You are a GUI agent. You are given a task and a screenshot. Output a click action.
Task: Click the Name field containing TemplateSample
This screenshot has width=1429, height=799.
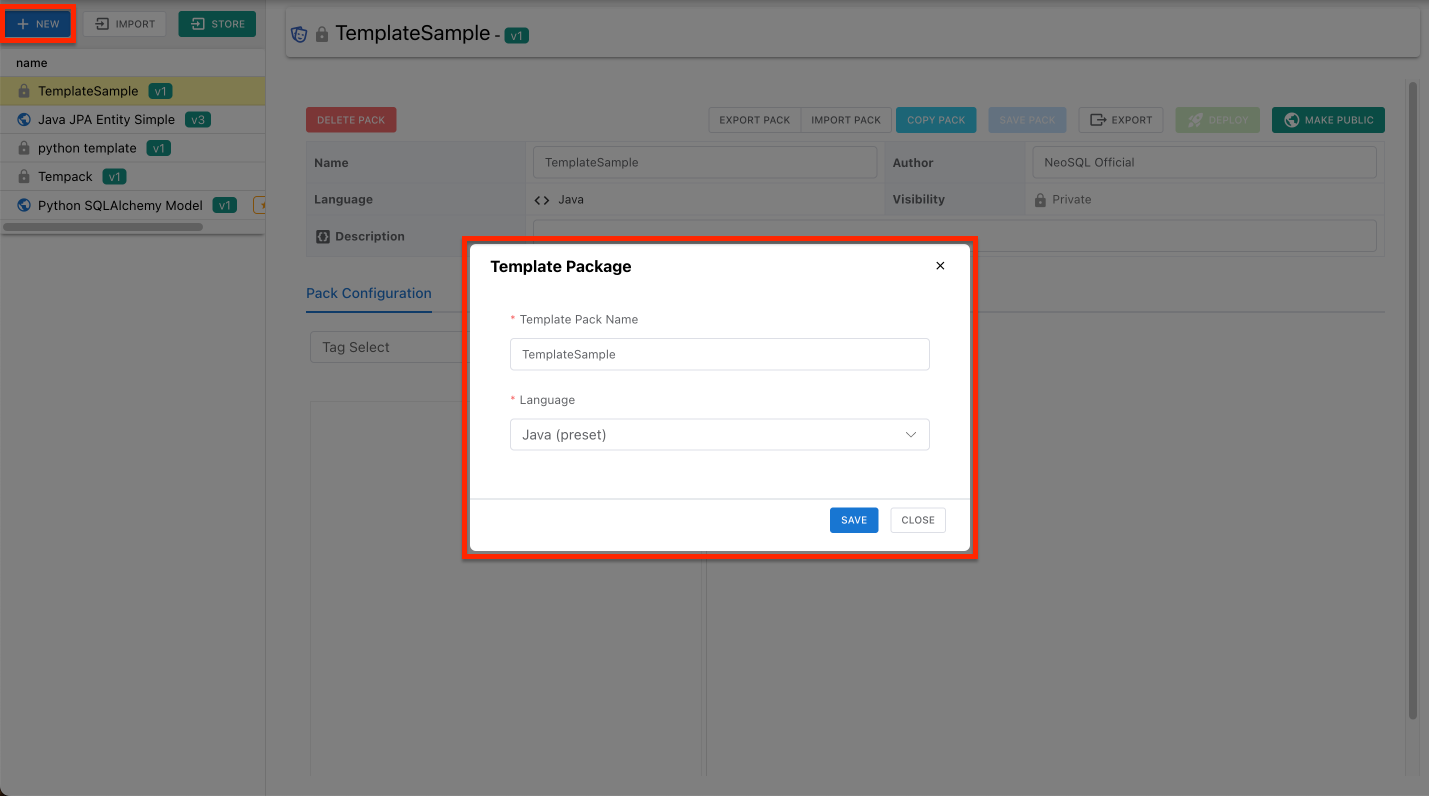click(705, 162)
